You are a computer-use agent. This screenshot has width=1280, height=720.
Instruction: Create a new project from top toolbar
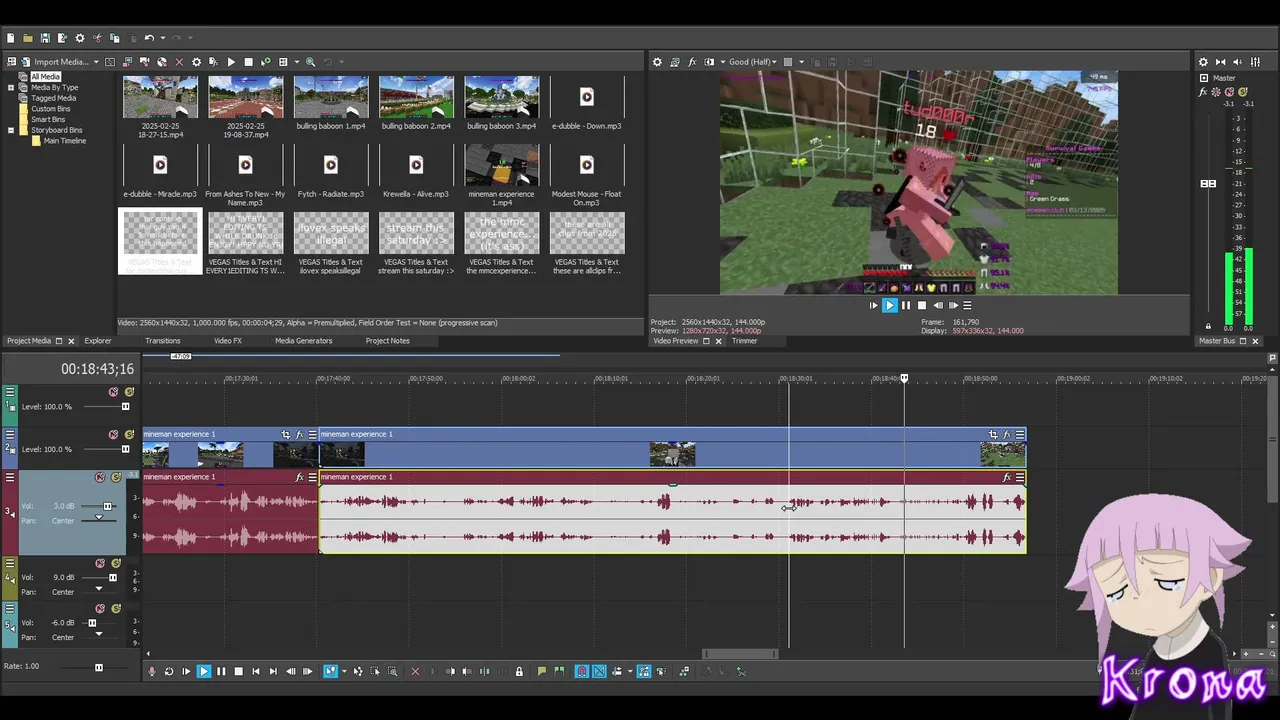point(11,38)
